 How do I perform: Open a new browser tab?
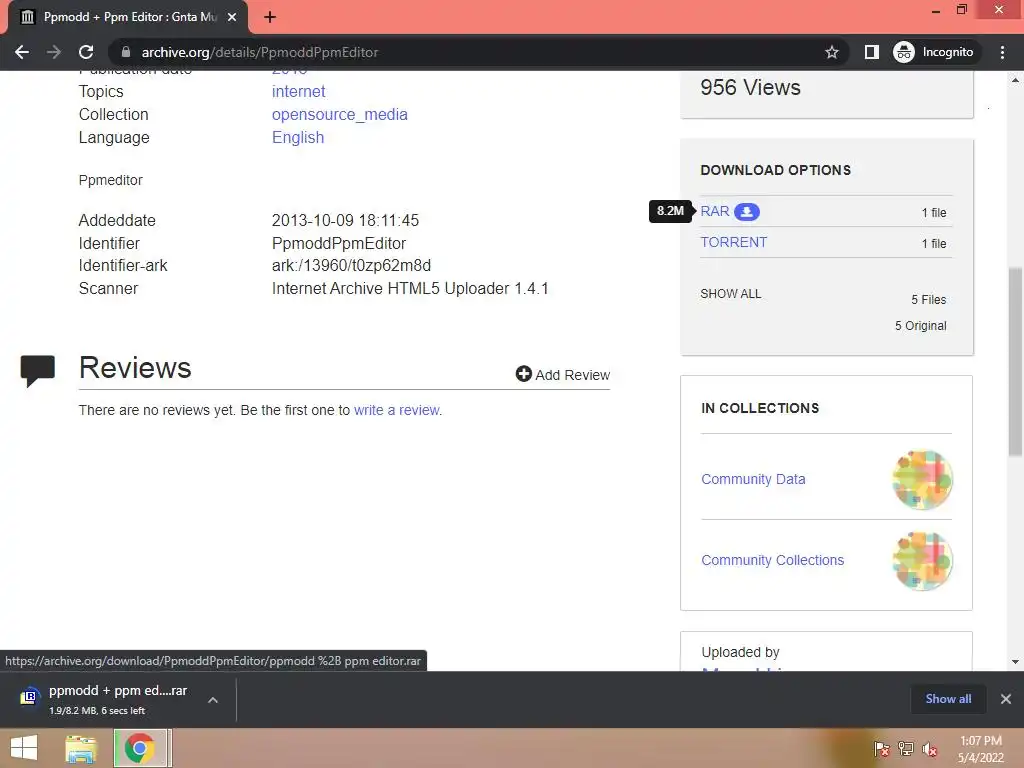[x=270, y=17]
